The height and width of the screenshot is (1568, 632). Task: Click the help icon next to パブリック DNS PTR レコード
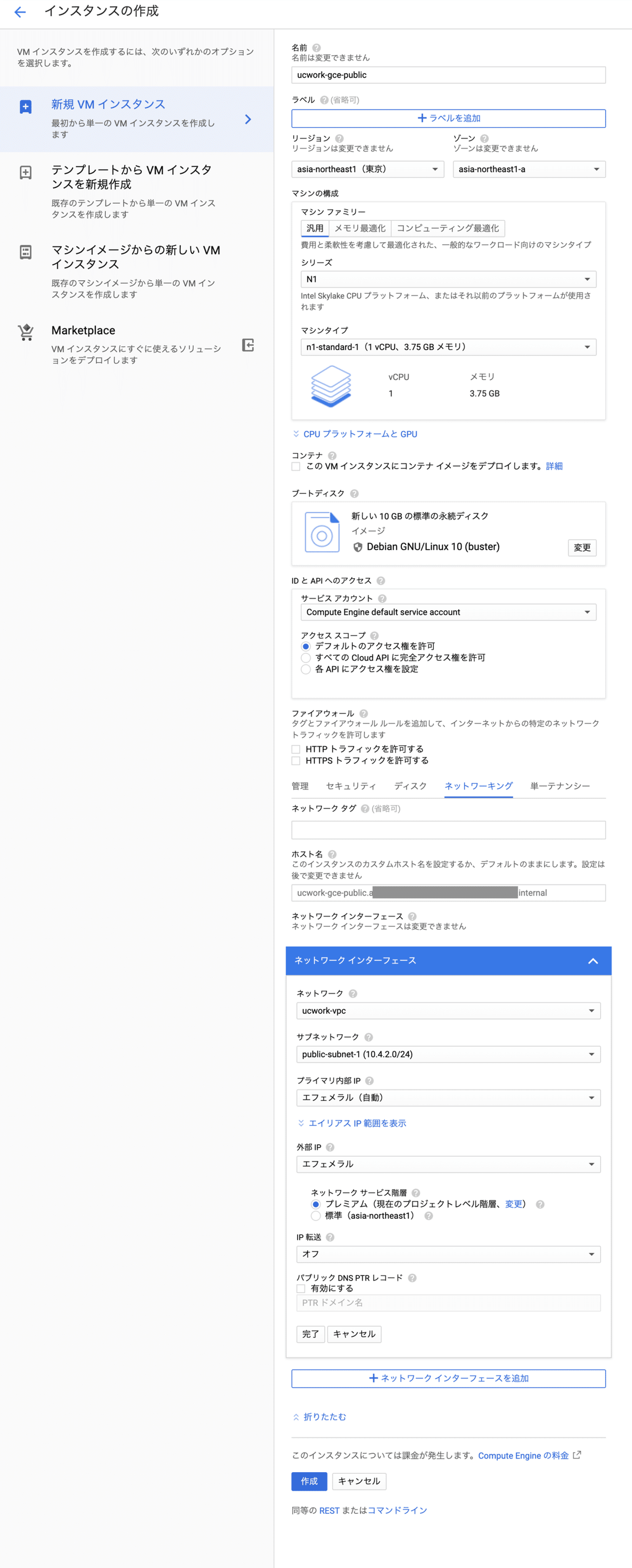[x=412, y=1278]
